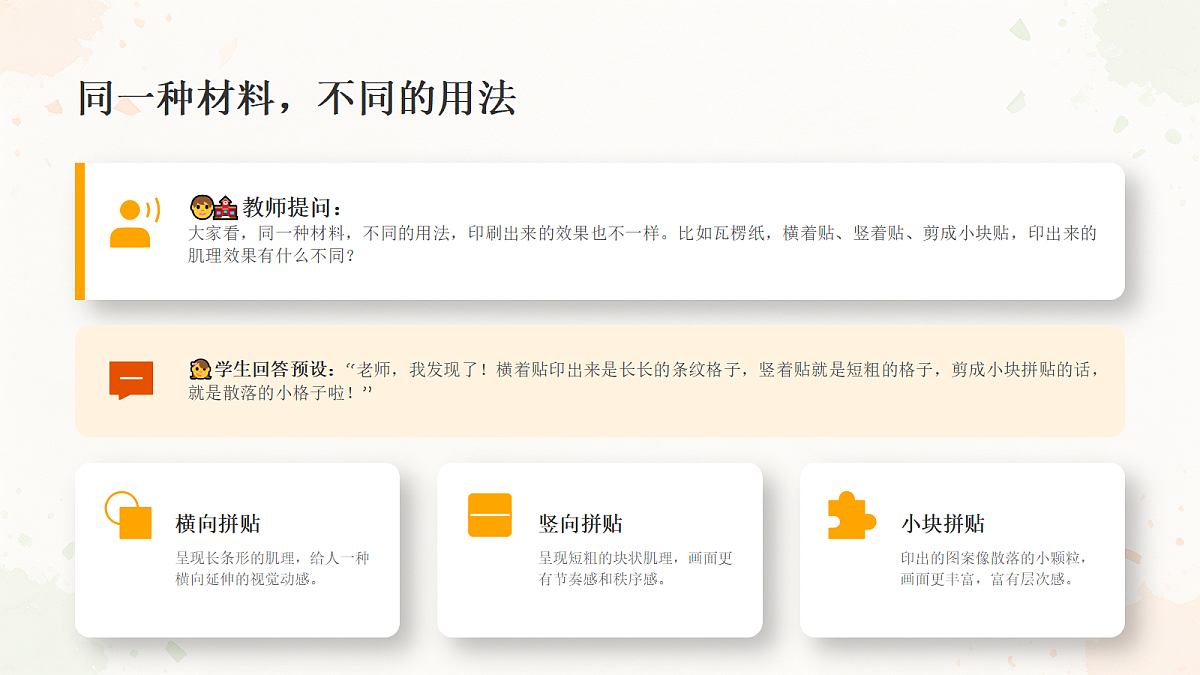
Task: Click the overlapping circle-square icon beside 横向拼贴
Action: 128,515
